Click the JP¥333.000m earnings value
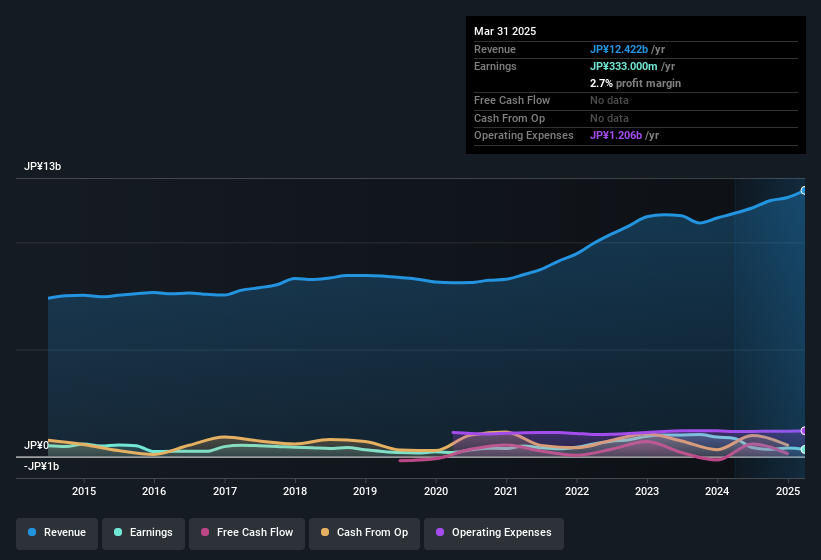821x560 pixels. click(x=624, y=66)
